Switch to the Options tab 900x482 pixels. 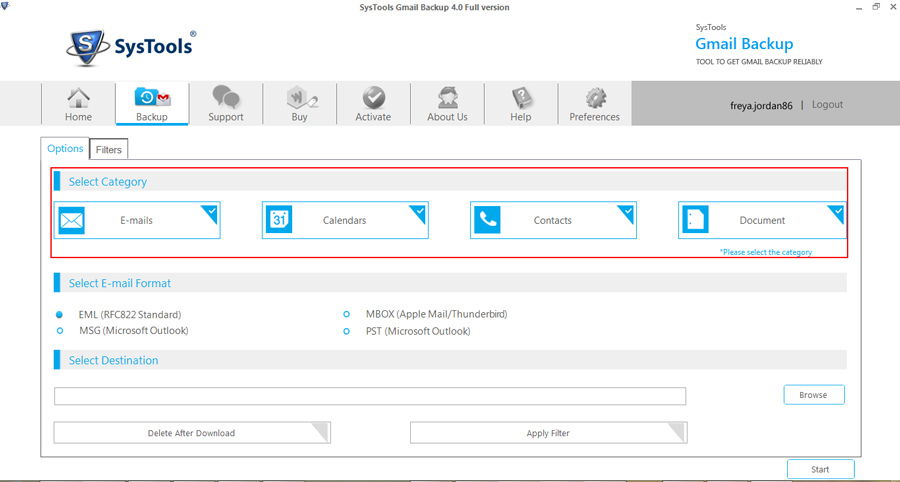click(x=65, y=148)
